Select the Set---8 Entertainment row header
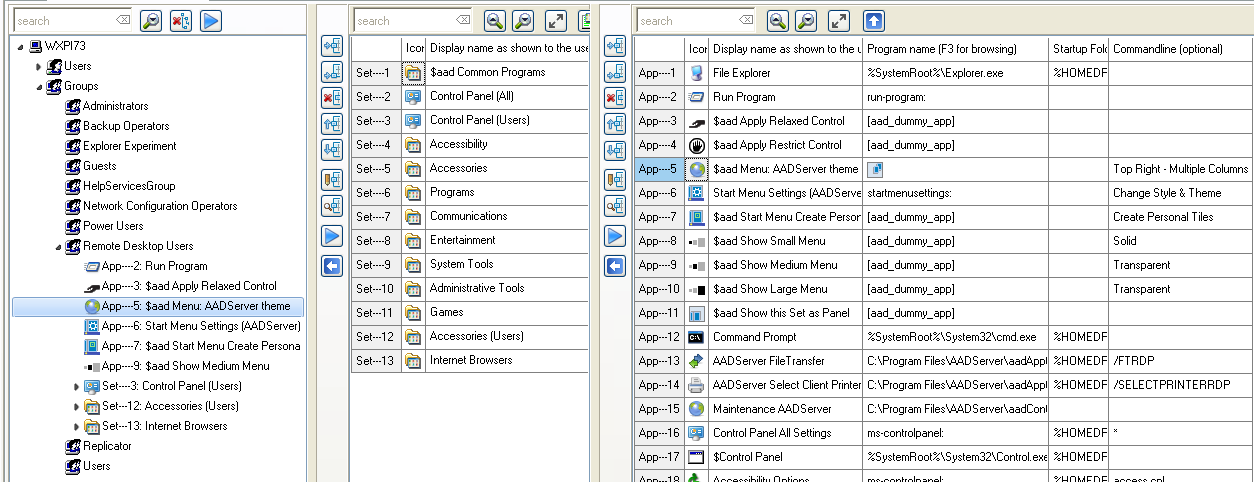1254x482 pixels. pos(376,241)
